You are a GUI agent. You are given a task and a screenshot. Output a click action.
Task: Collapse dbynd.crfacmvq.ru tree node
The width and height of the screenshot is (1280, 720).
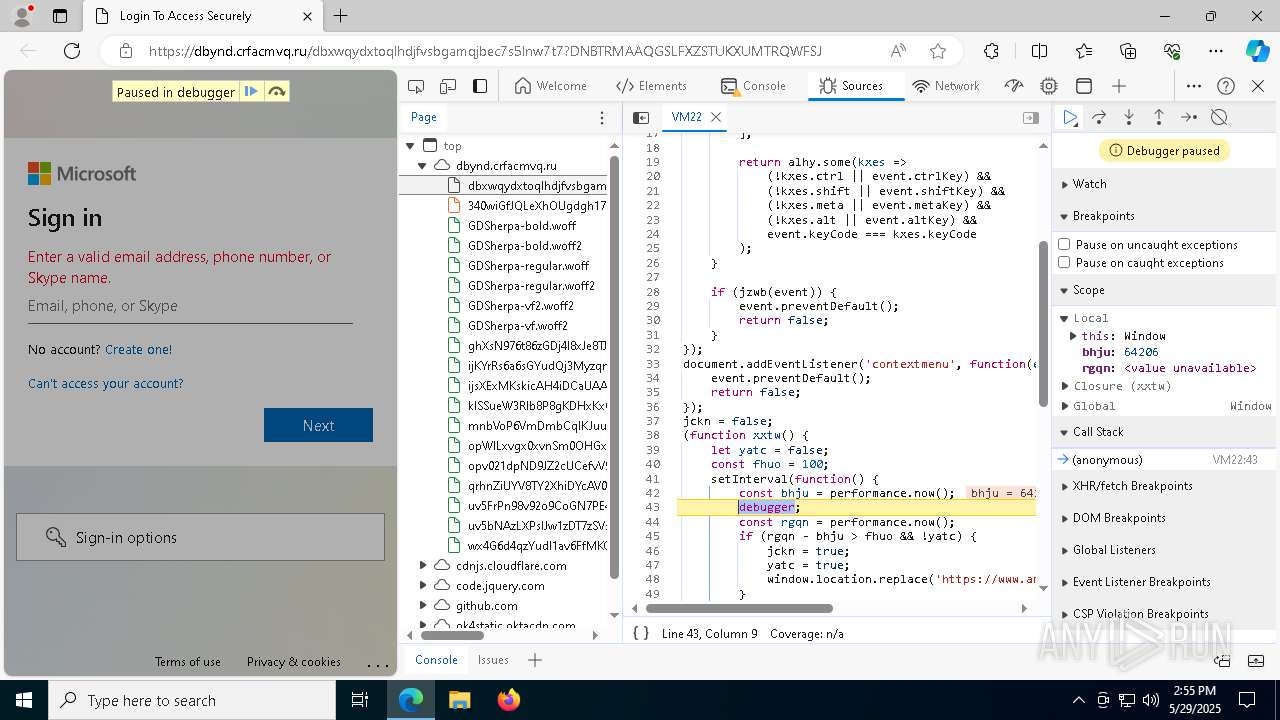[x=423, y=166]
